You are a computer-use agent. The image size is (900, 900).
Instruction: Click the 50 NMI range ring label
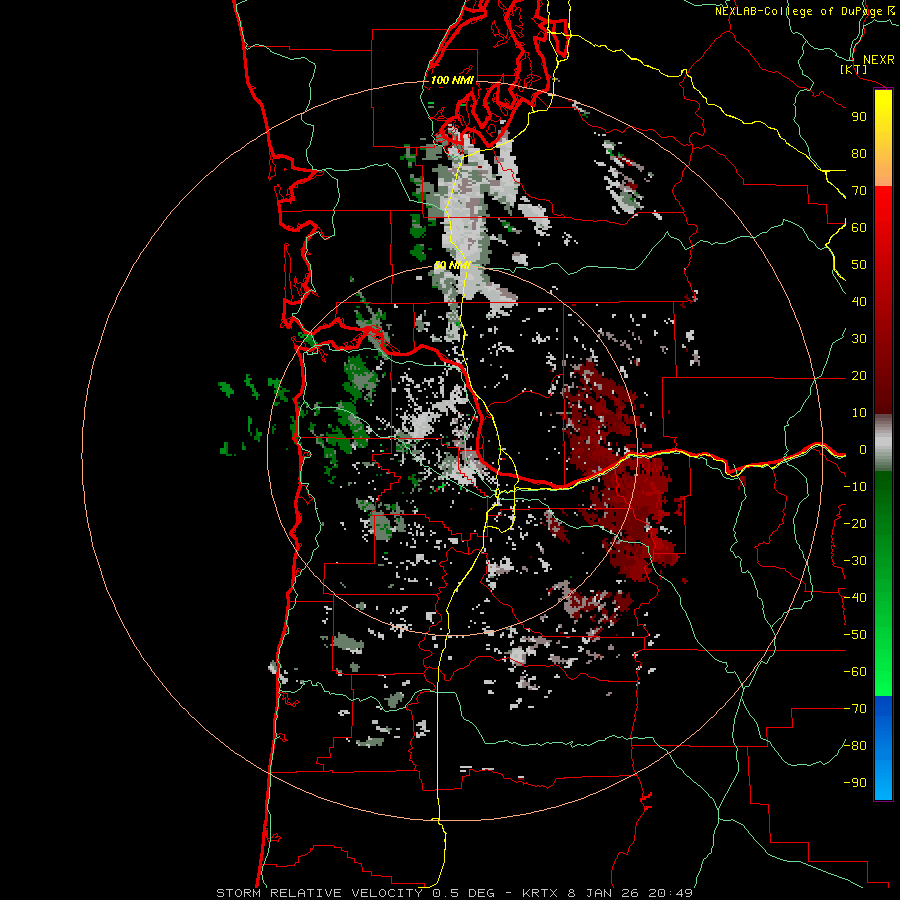[452, 265]
